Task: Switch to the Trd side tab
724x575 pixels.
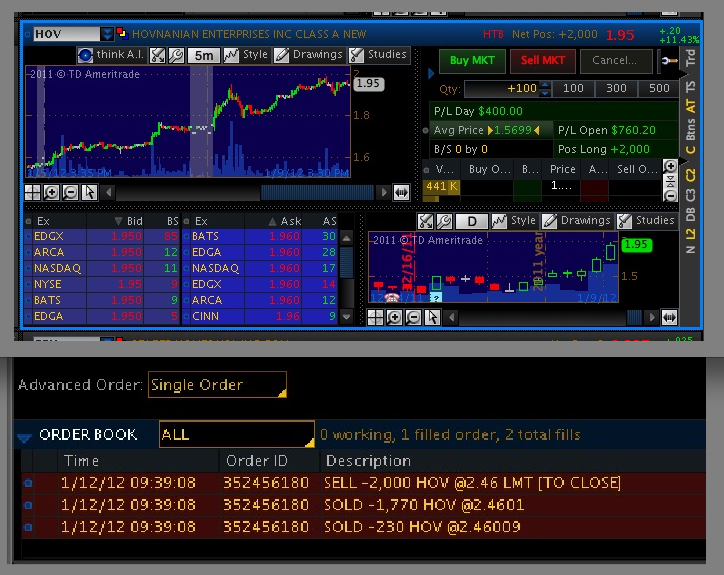Action: (690, 58)
